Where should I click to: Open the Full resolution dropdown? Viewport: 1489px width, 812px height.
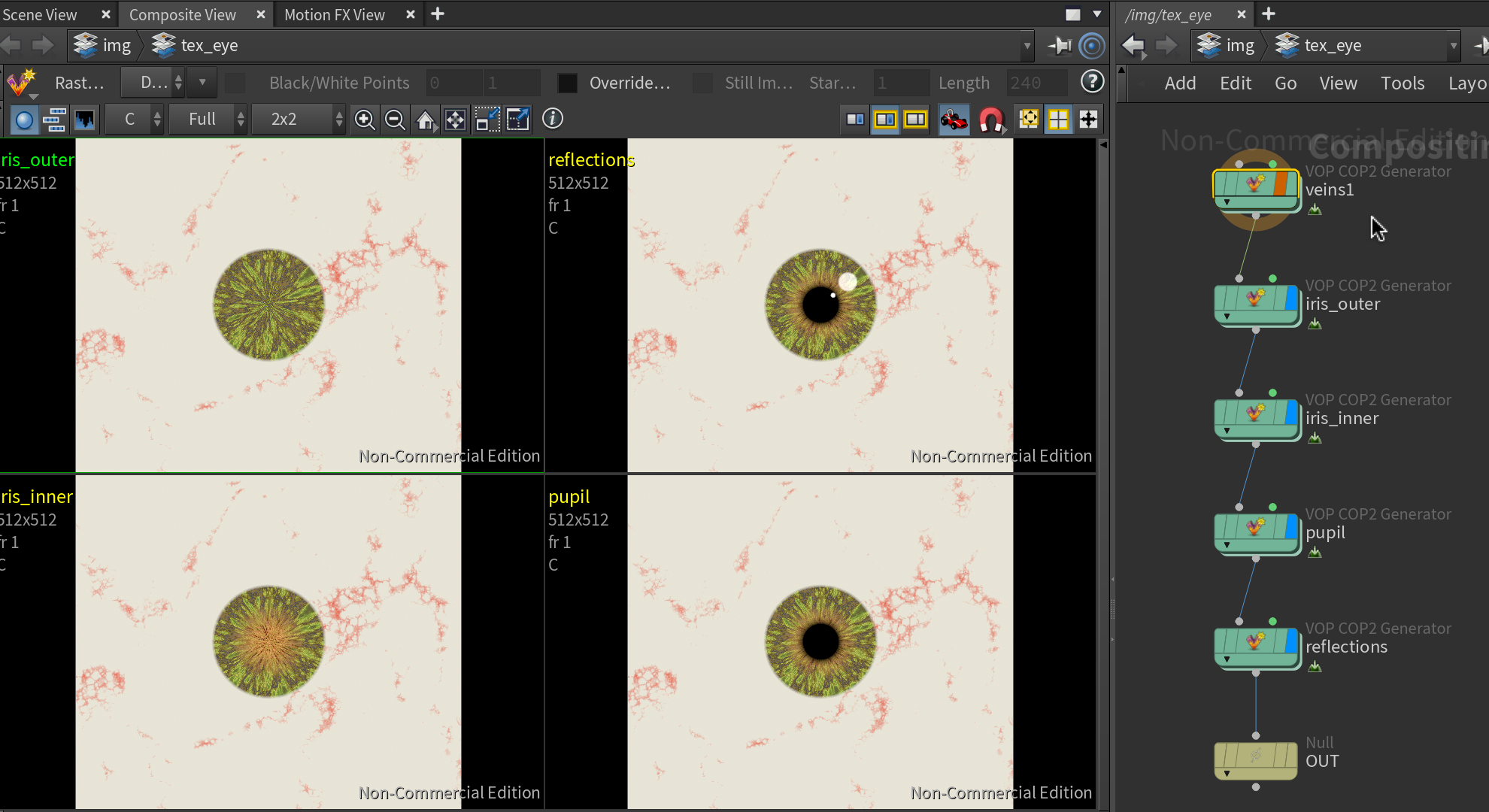point(208,120)
